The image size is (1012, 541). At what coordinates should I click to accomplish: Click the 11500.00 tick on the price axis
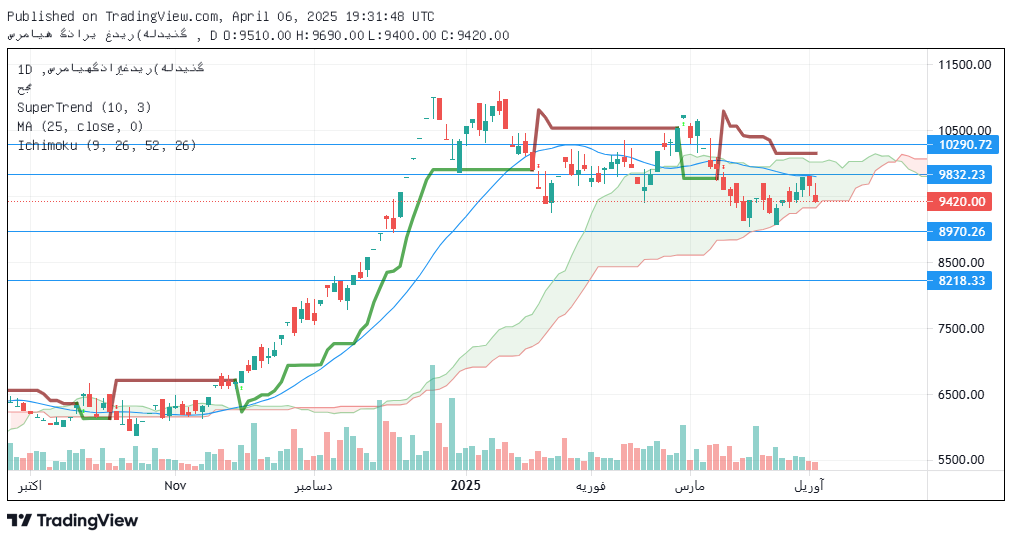pyautogui.click(x=964, y=64)
